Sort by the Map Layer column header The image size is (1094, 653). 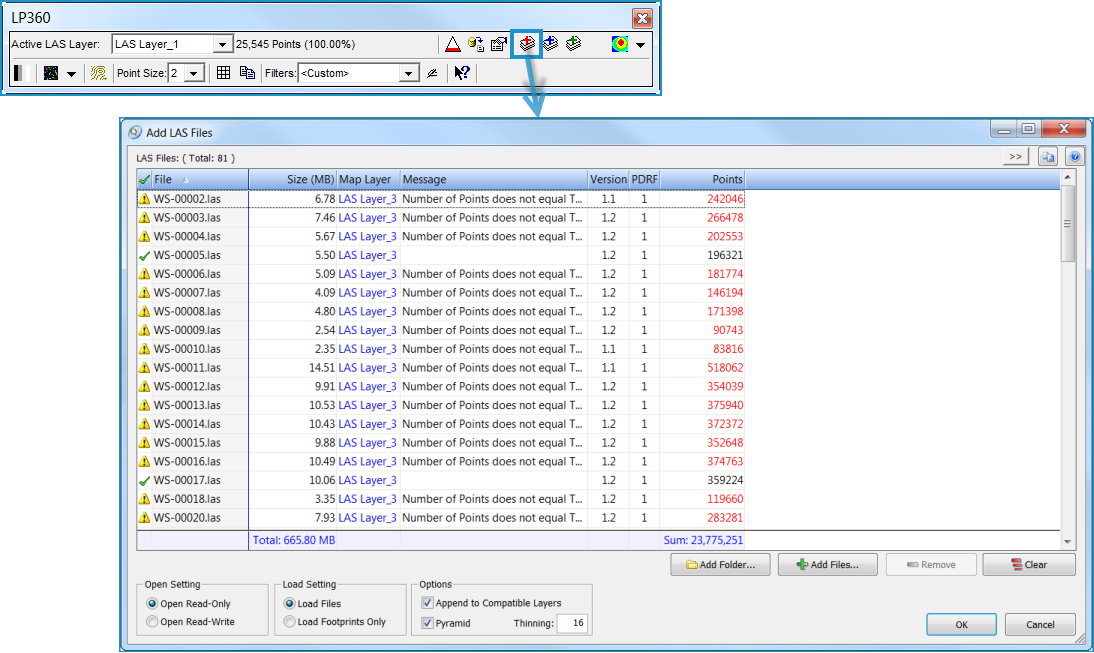[368, 179]
